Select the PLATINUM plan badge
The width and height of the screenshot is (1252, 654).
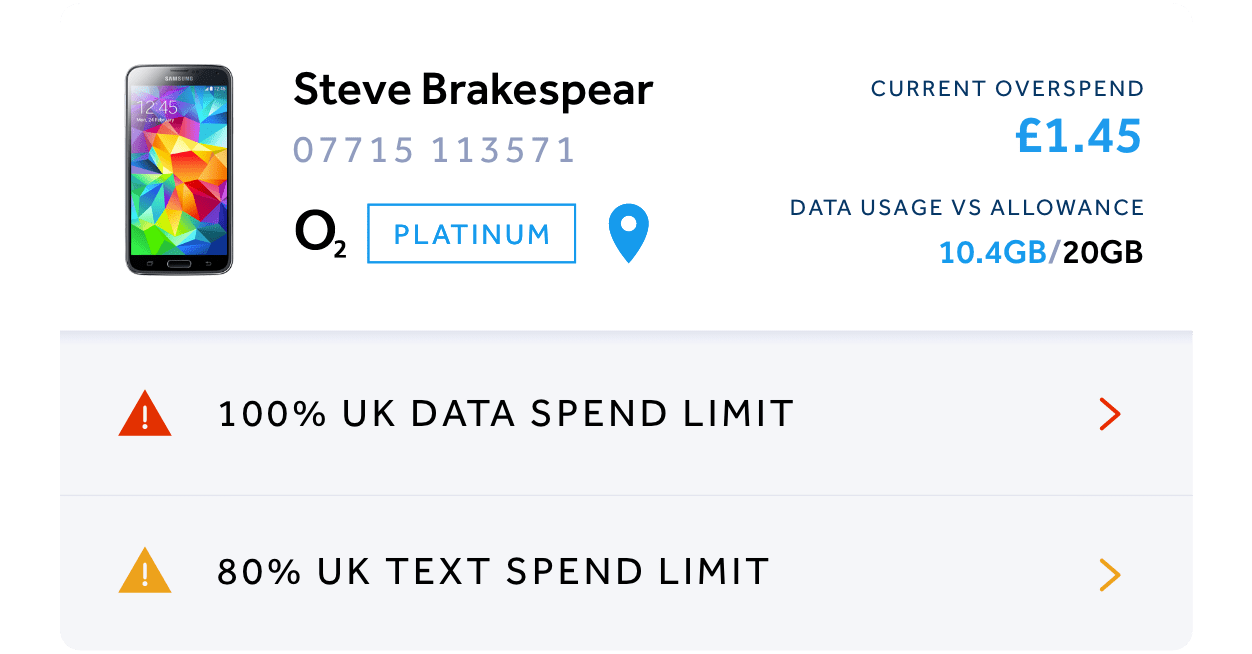(472, 234)
